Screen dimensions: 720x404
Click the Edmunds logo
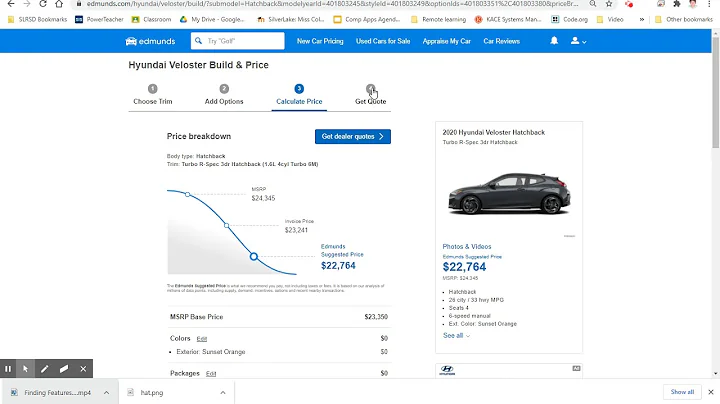pos(151,41)
